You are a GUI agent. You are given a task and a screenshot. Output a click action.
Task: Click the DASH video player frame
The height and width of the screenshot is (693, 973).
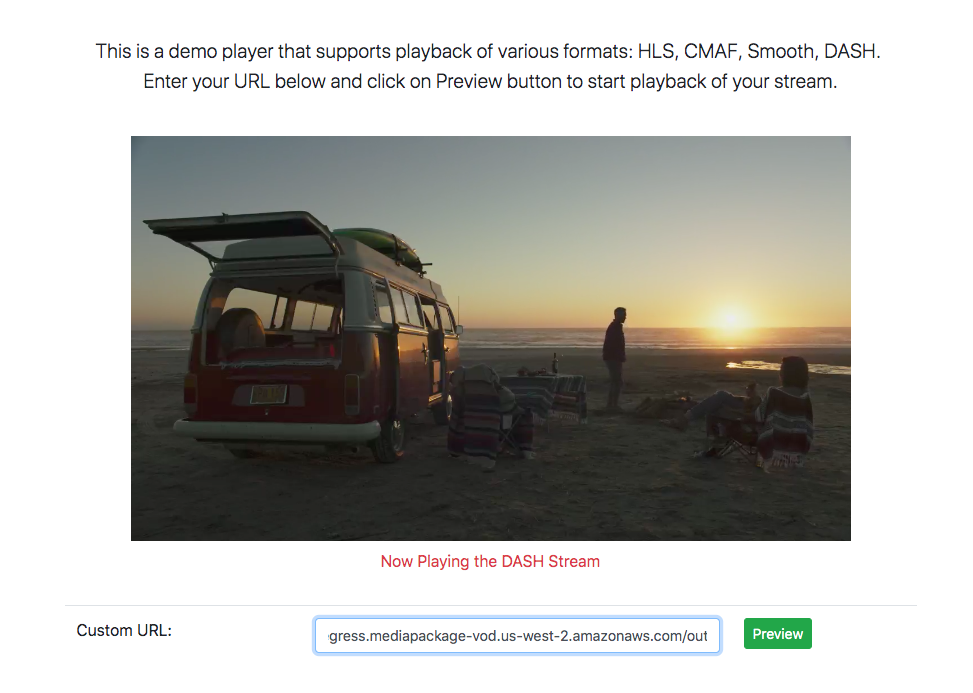point(491,338)
